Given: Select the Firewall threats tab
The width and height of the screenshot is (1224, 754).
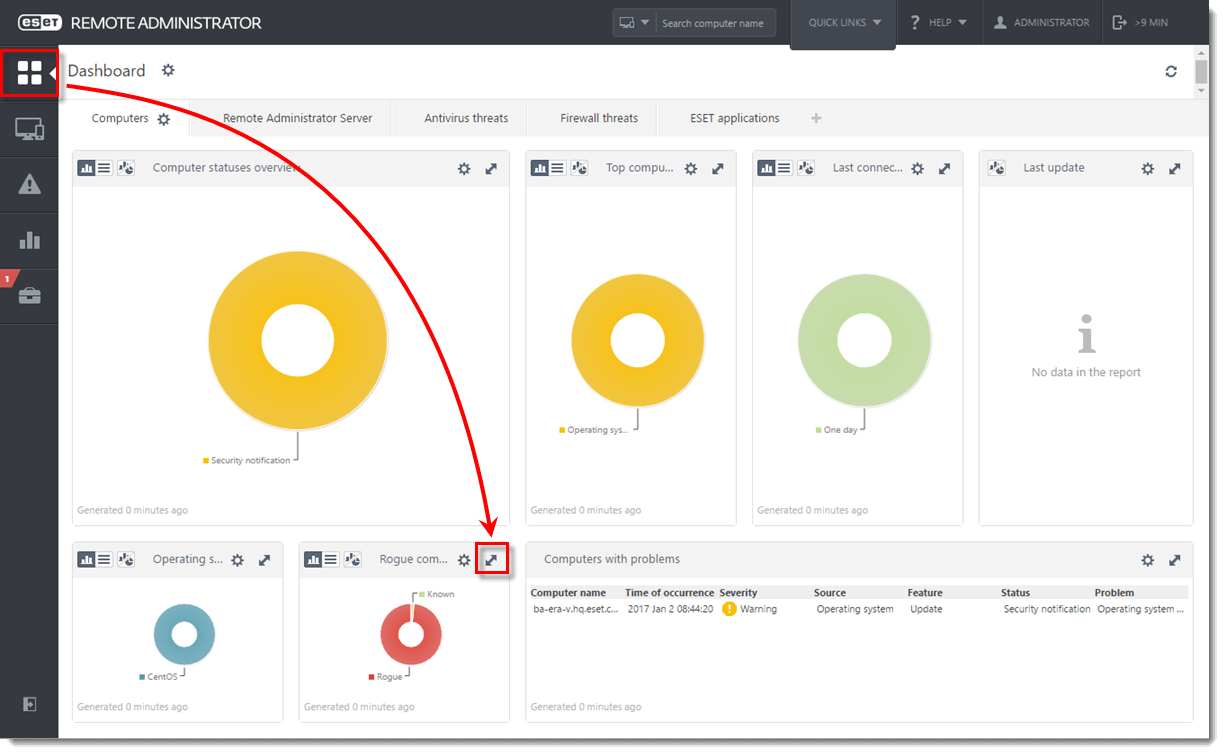Looking at the screenshot, I should point(599,118).
